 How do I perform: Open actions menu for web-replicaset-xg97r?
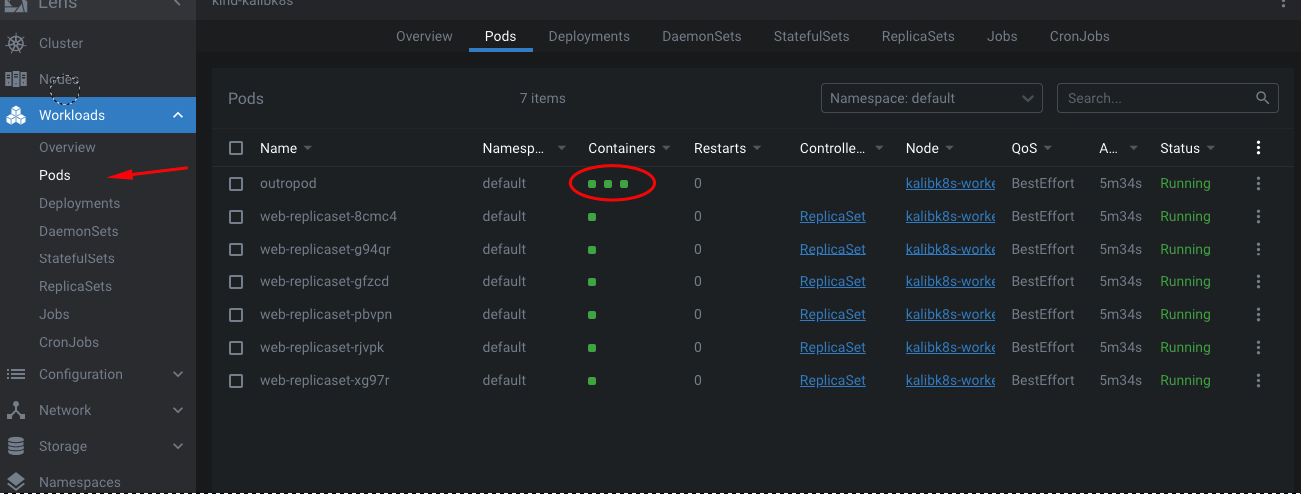point(1258,381)
